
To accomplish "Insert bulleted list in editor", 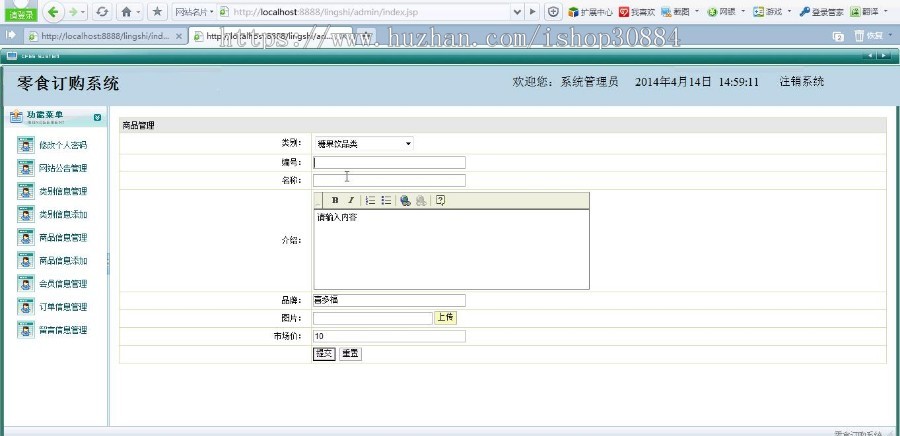I will [x=386, y=200].
